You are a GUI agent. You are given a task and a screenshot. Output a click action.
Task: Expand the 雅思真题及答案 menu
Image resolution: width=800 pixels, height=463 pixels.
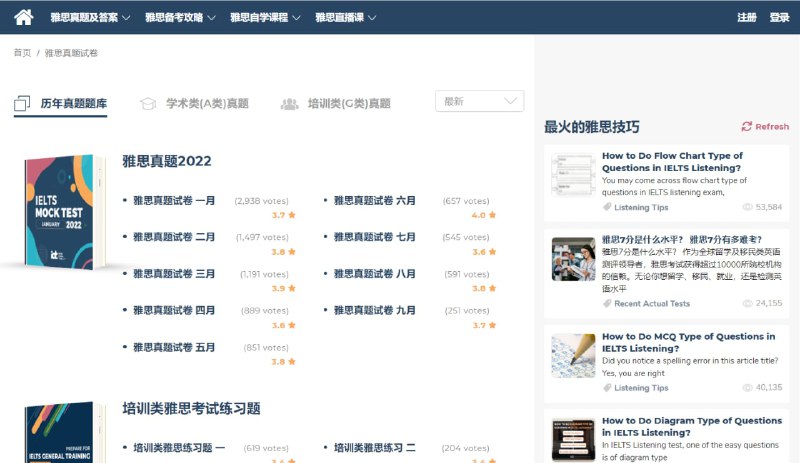[x=91, y=17]
